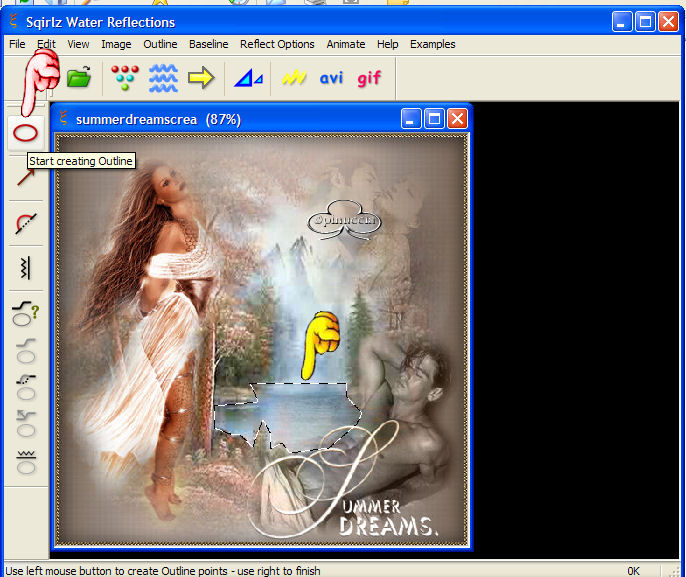The height and width of the screenshot is (577, 686).
Task: Maximize the summerdreamscrea image window
Action: point(434,119)
